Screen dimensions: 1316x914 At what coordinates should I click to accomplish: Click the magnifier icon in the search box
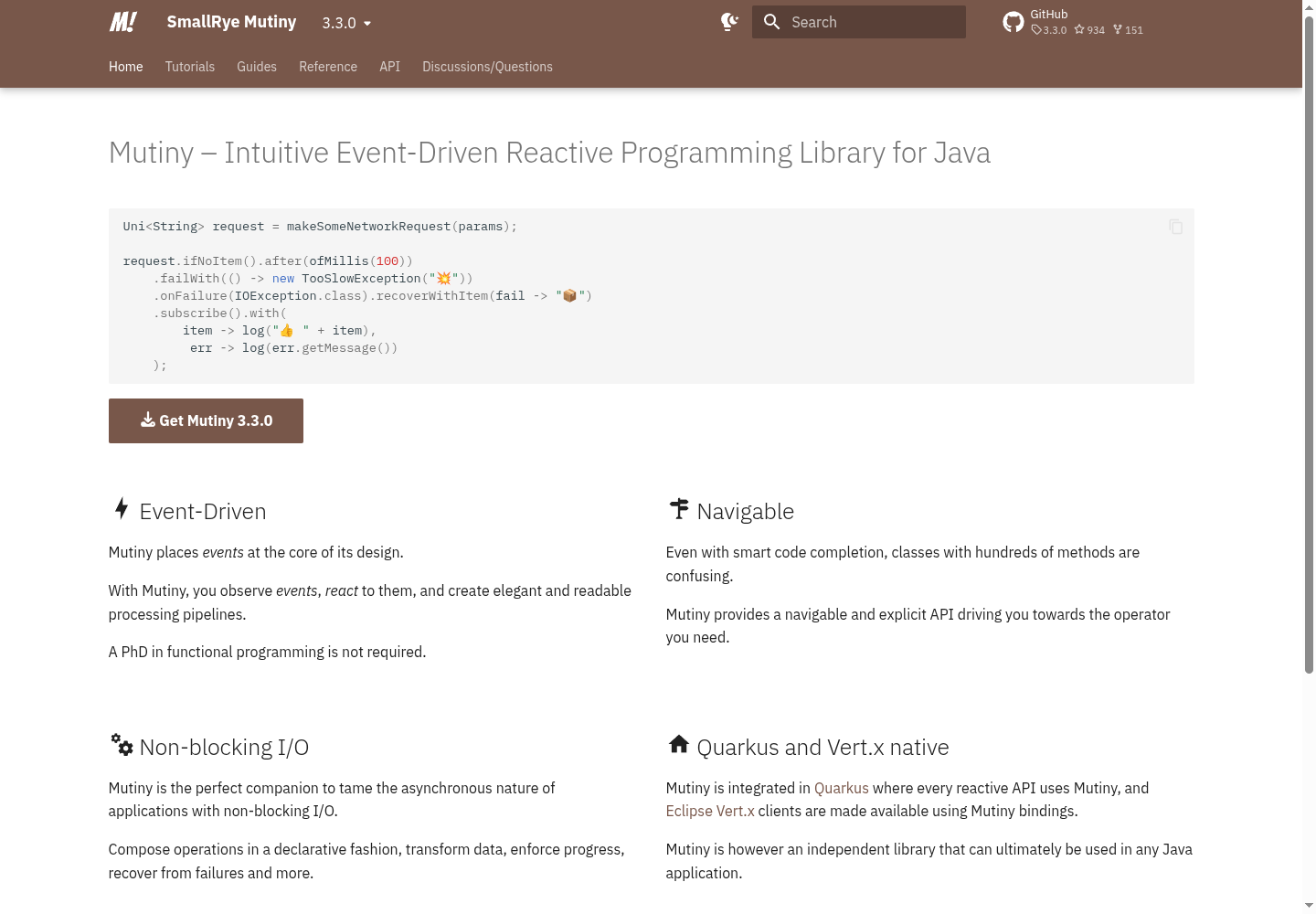(x=772, y=22)
